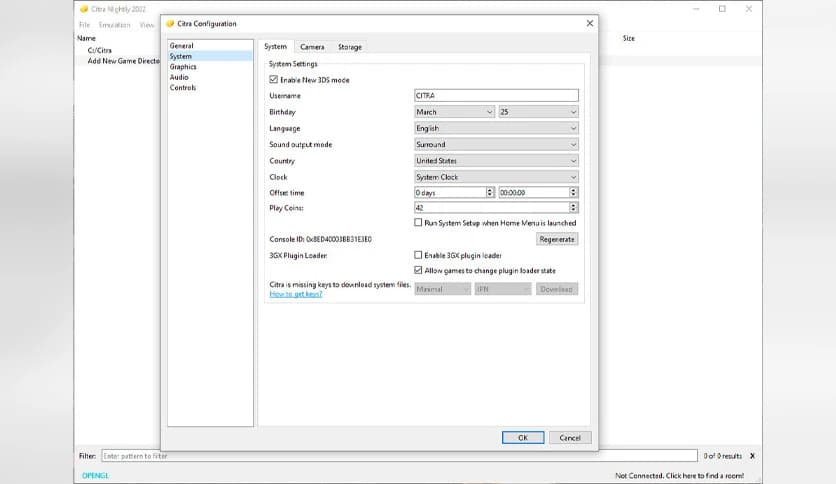Image resolution: width=836 pixels, height=484 pixels.
Task: Click the Username field containing CITRA
Action: click(496, 95)
